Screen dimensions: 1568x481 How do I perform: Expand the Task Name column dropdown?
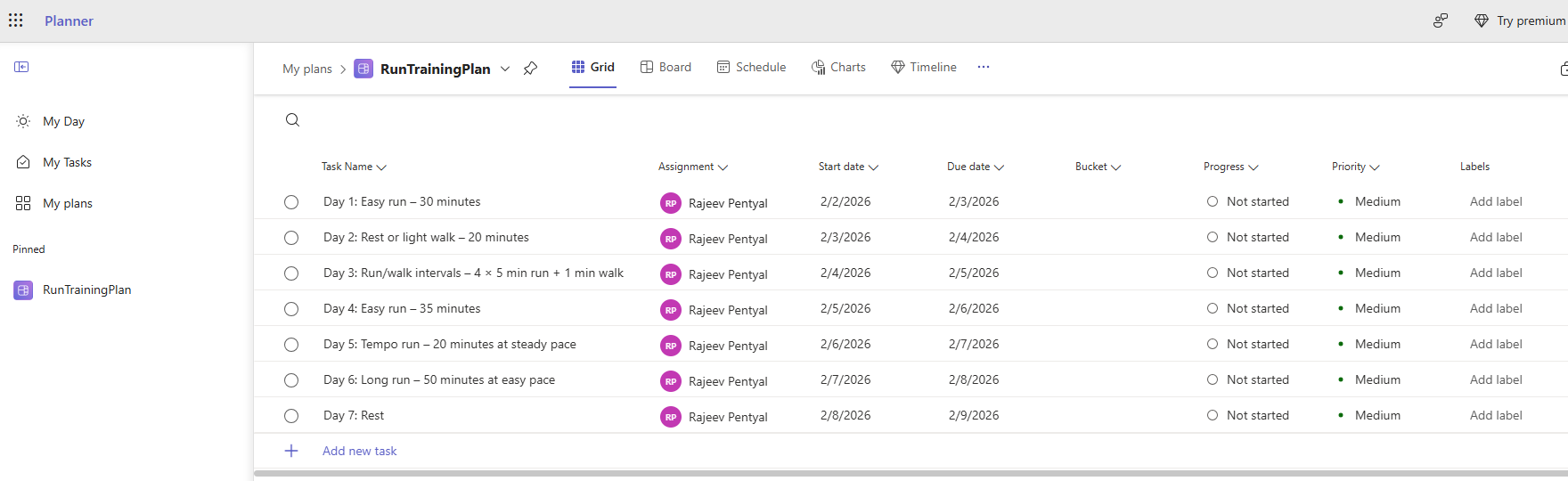tap(381, 167)
